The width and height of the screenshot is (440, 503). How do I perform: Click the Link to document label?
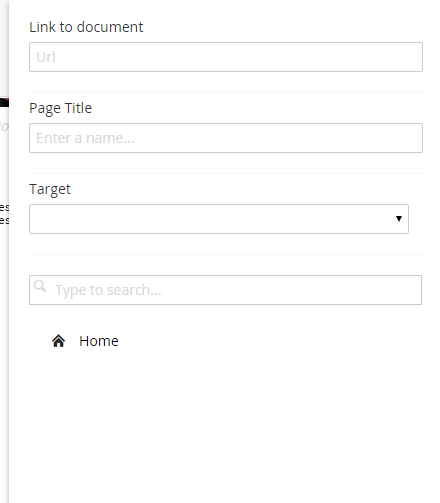[86, 27]
